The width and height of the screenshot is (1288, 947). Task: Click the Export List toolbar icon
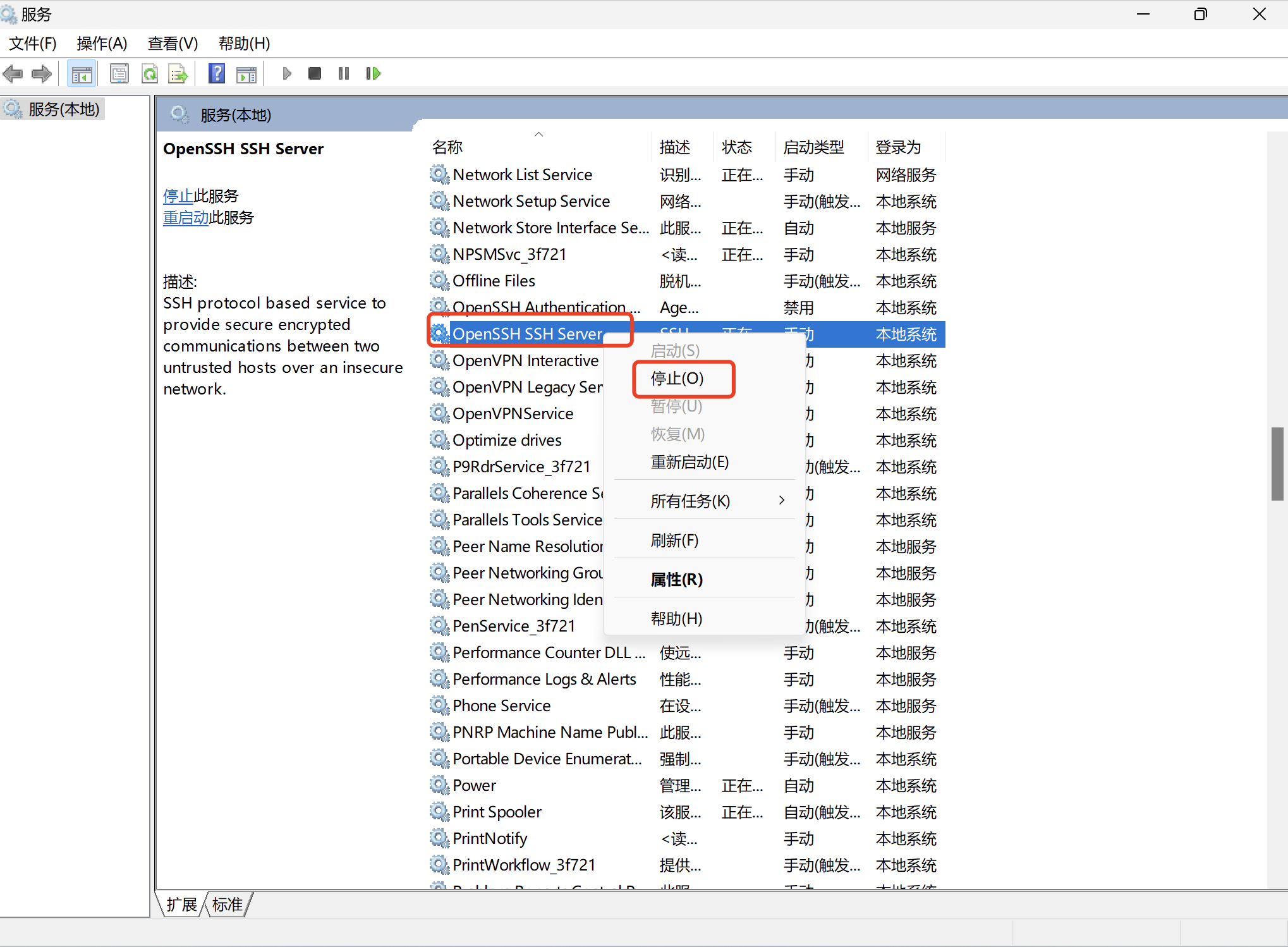point(178,73)
